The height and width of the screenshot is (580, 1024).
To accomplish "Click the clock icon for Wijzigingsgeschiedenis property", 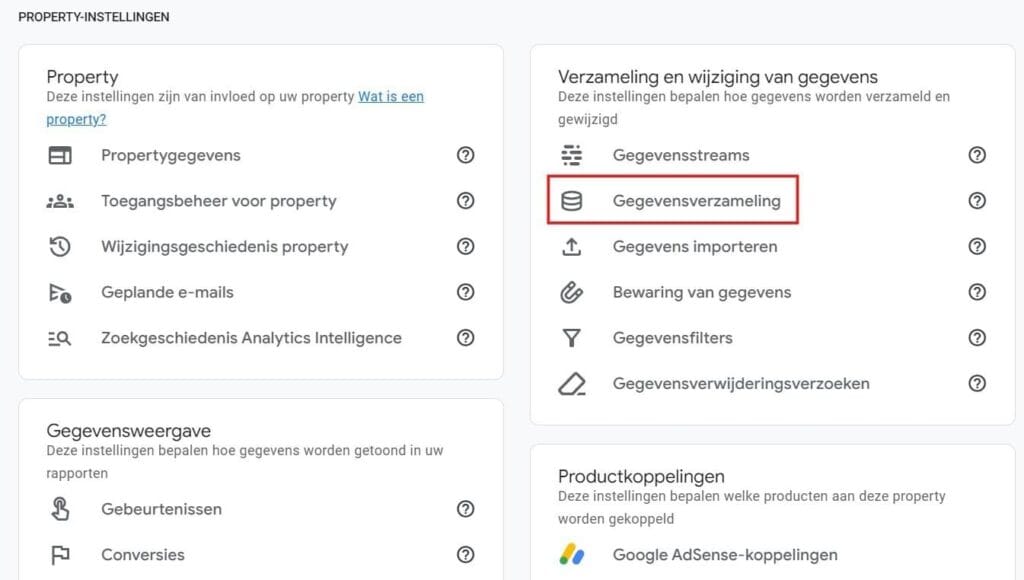I will point(58,246).
